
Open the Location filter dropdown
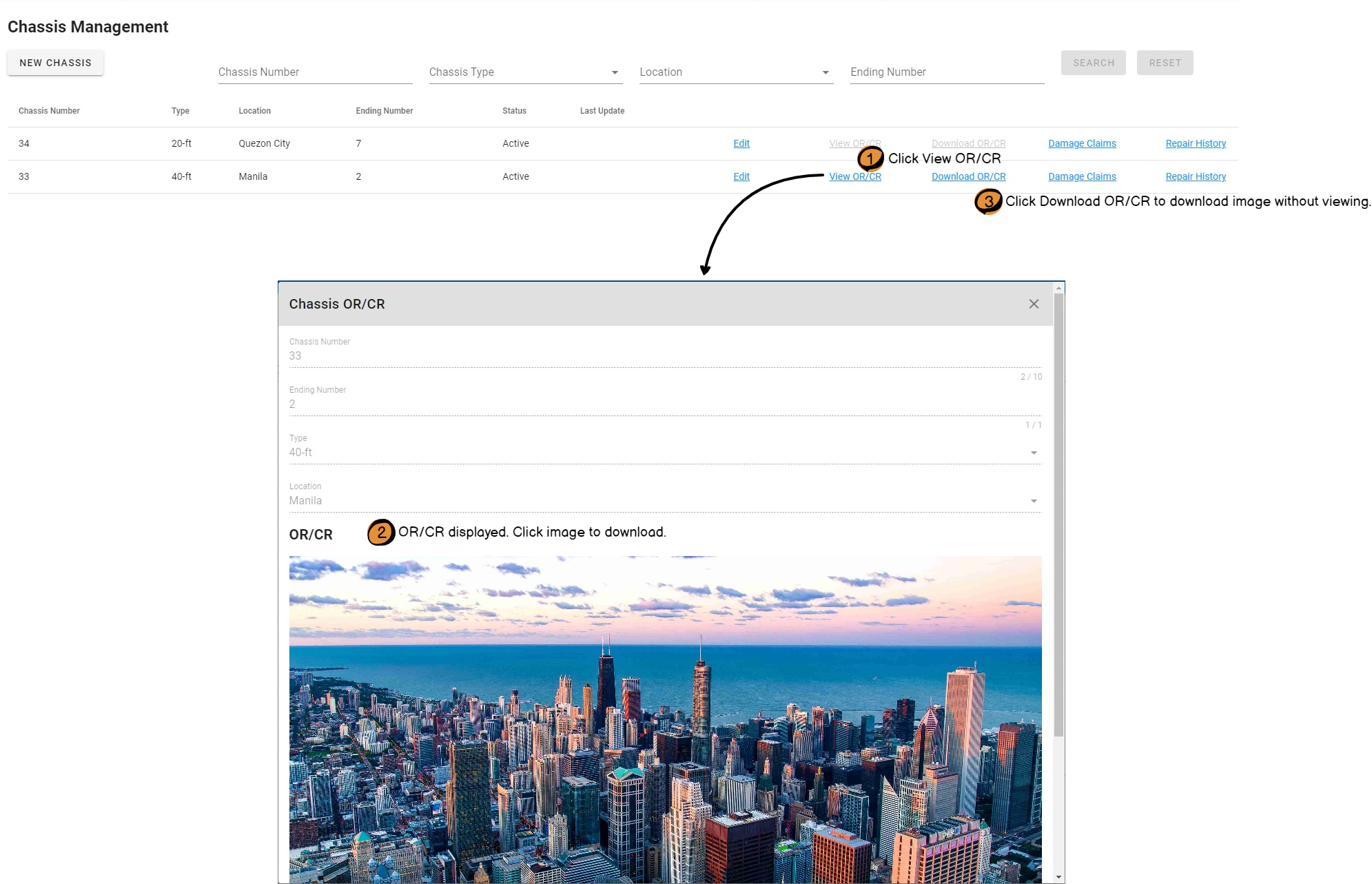pyautogui.click(x=735, y=72)
